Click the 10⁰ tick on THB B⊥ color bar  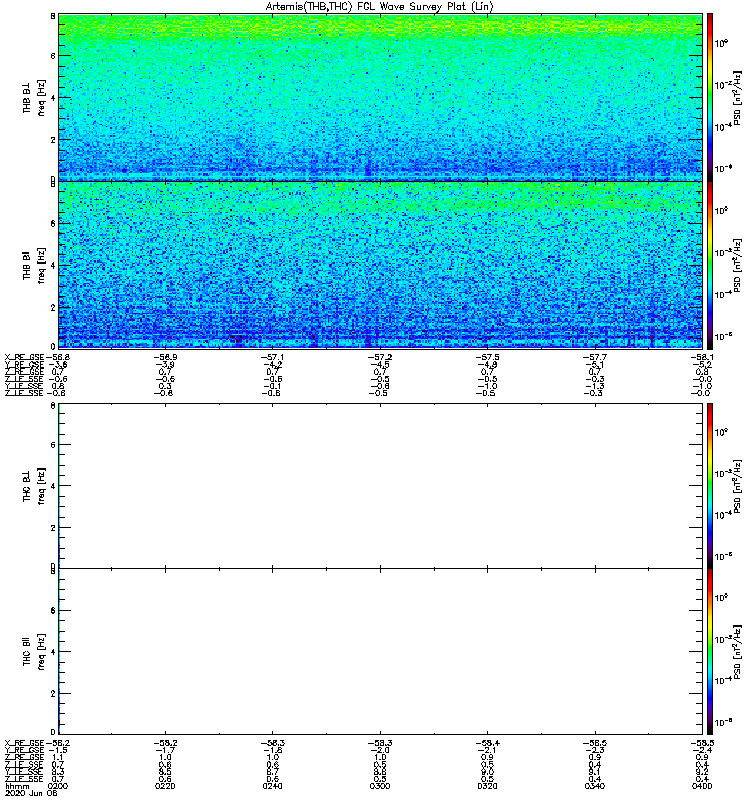pyautogui.click(x=721, y=43)
